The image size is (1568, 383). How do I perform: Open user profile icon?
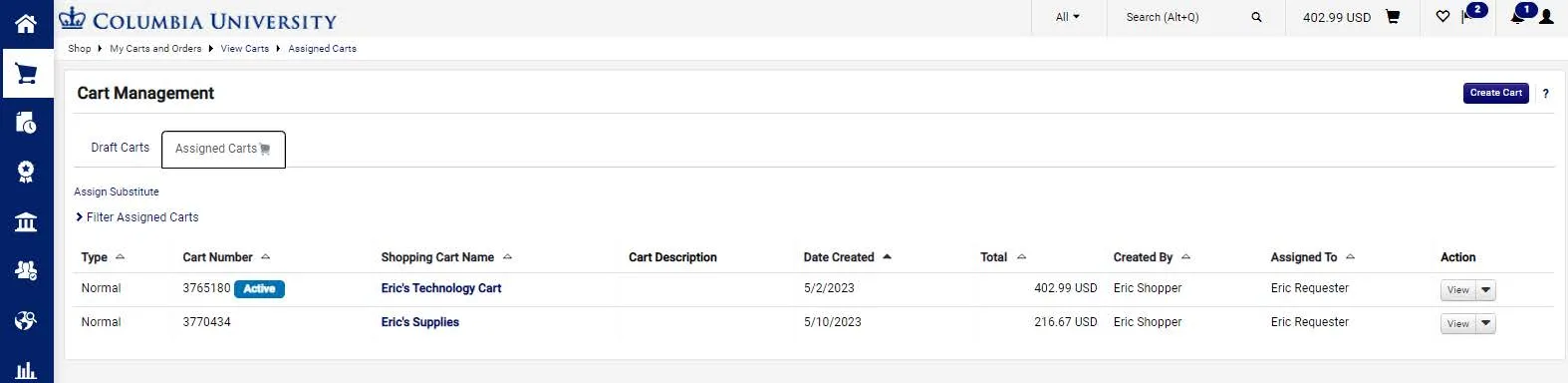1546,17
